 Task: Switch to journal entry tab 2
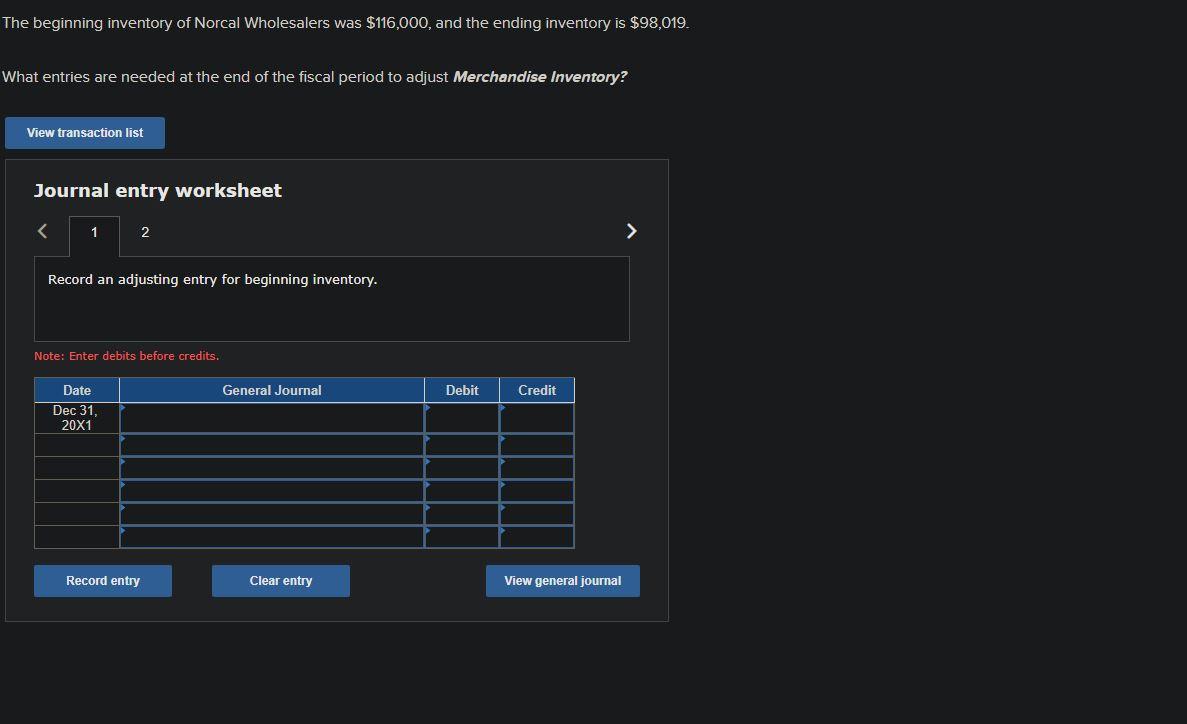145,232
